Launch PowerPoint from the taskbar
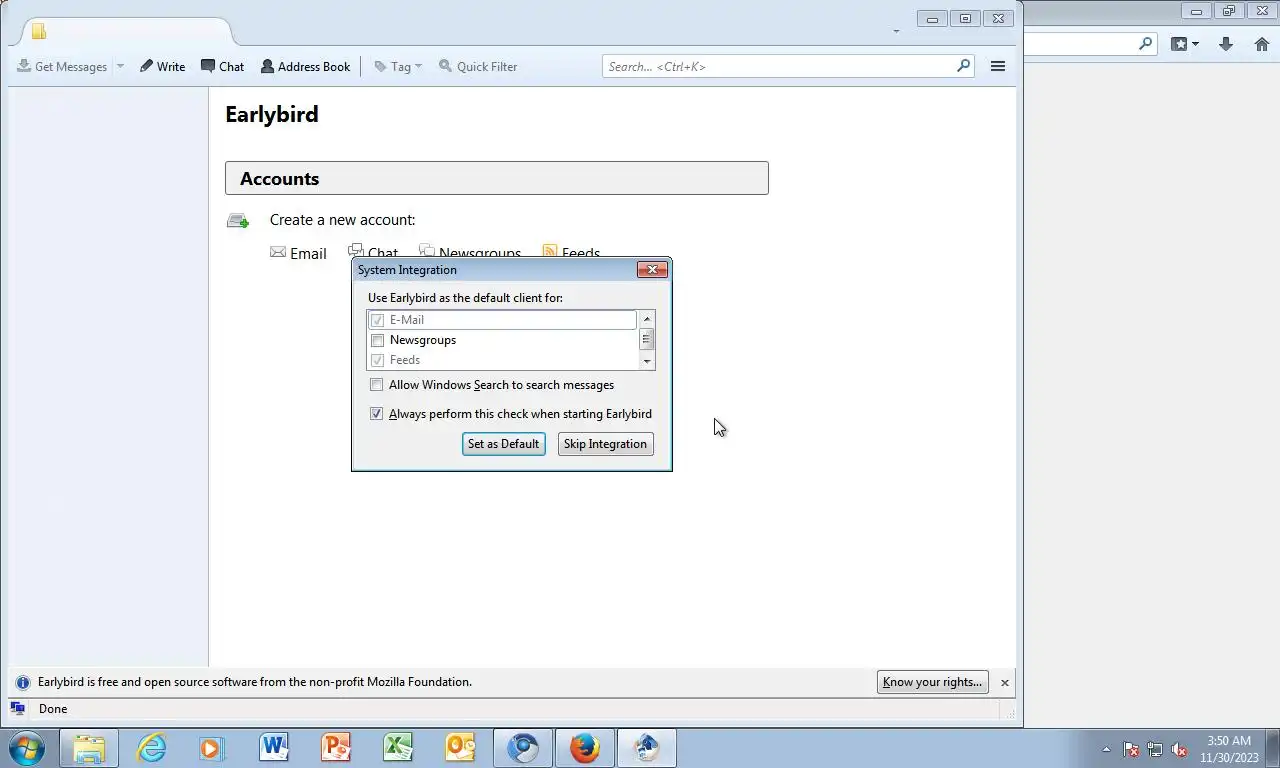This screenshot has height=768, width=1280. pos(336,748)
